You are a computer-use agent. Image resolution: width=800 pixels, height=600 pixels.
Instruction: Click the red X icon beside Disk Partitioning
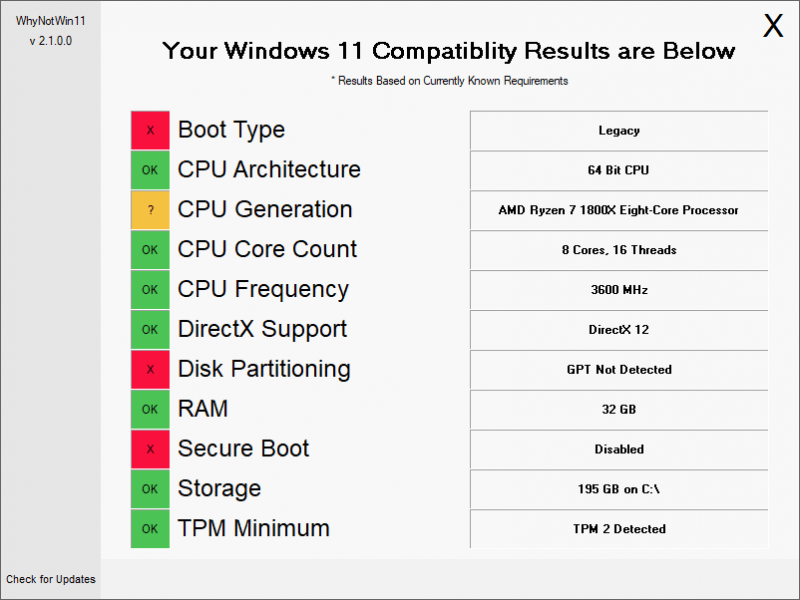150,370
